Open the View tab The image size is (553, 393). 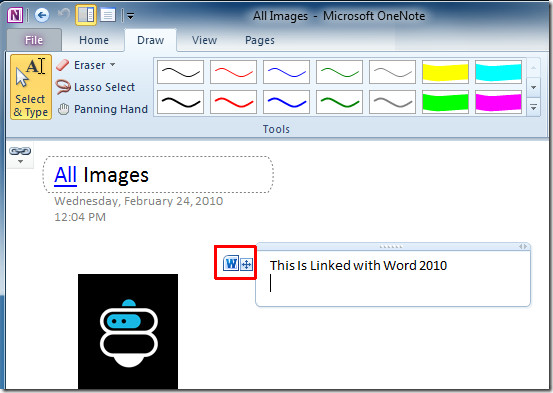(x=204, y=40)
